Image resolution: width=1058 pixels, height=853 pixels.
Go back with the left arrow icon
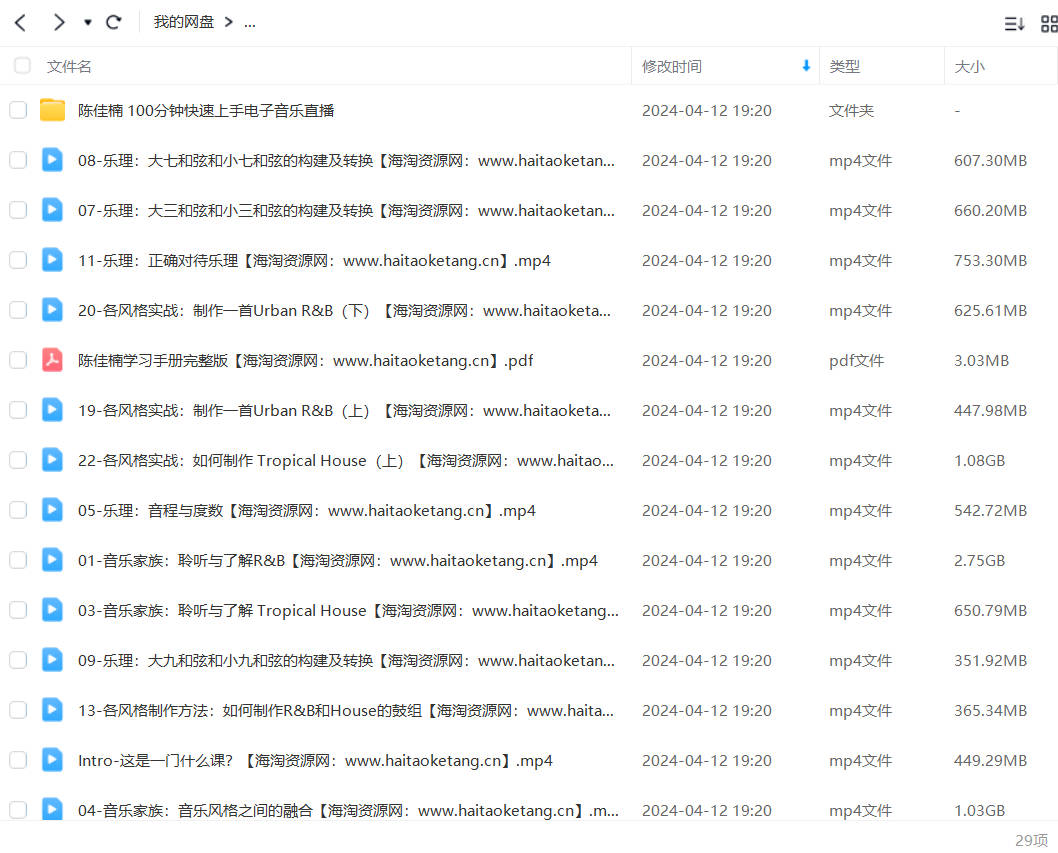[20, 23]
